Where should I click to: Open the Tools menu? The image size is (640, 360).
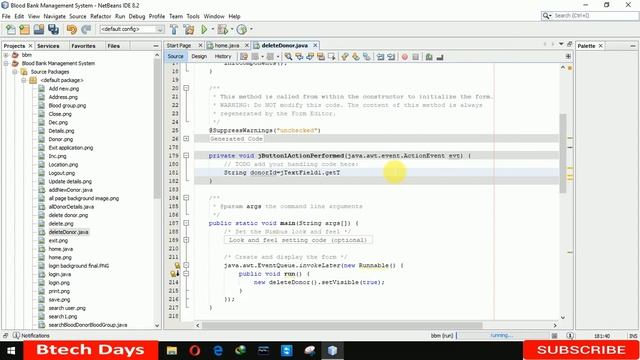pyautogui.click(x=193, y=16)
